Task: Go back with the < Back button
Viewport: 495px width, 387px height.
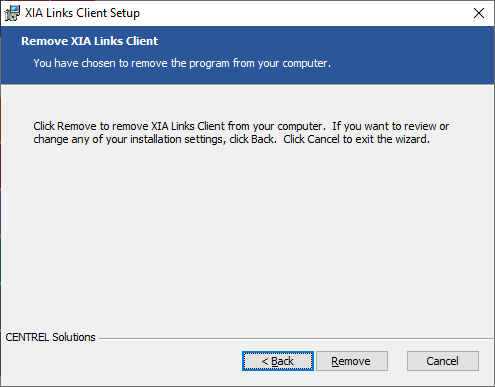Action: coord(278,361)
